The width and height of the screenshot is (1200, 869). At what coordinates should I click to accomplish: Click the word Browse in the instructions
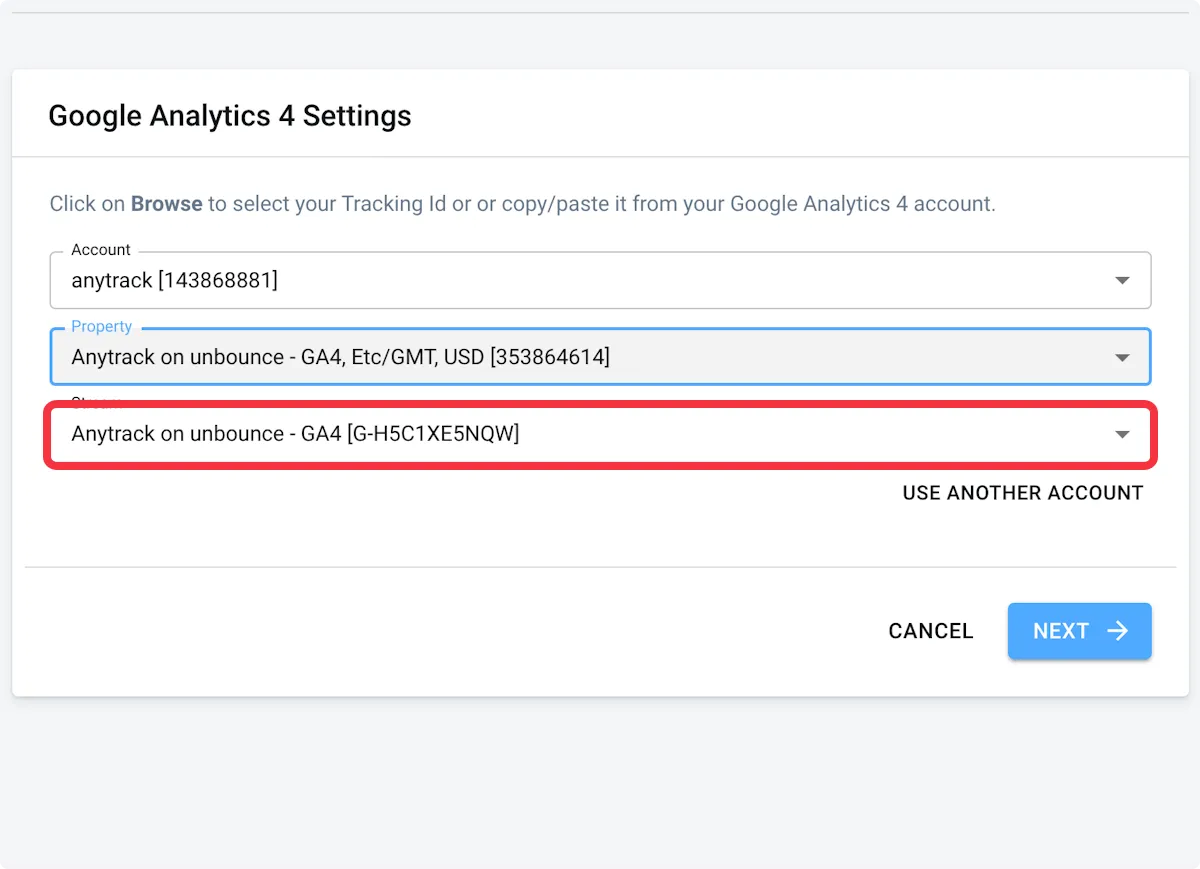click(167, 204)
